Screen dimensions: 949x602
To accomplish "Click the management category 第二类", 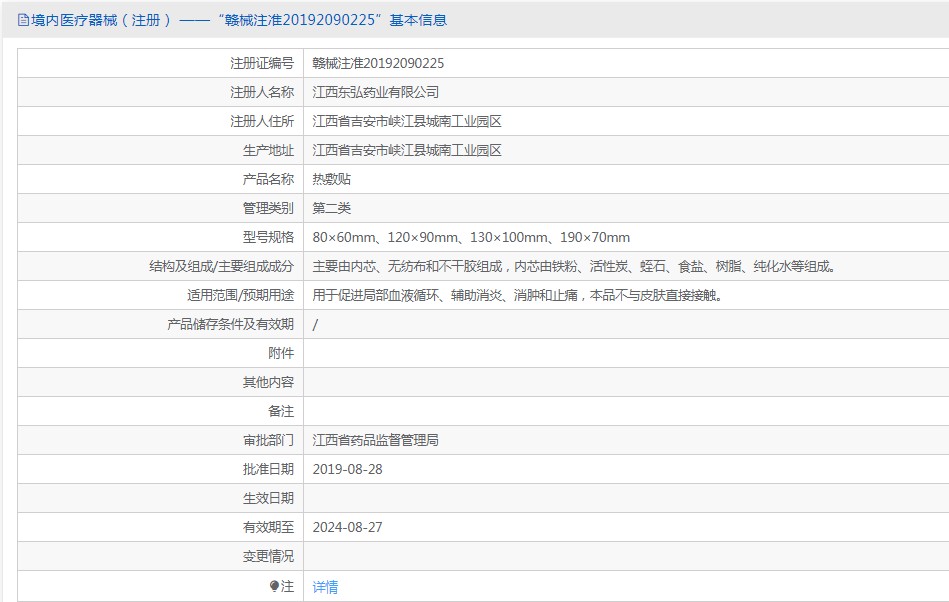I will coord(332,208).
